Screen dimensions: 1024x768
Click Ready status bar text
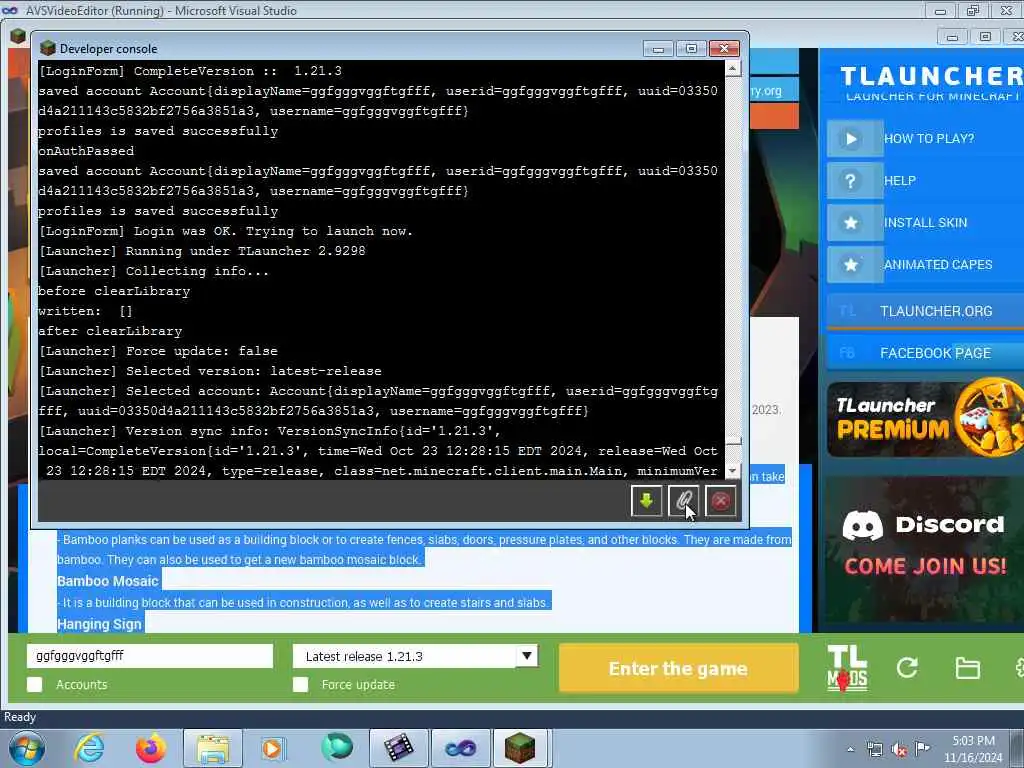point(20,717)
